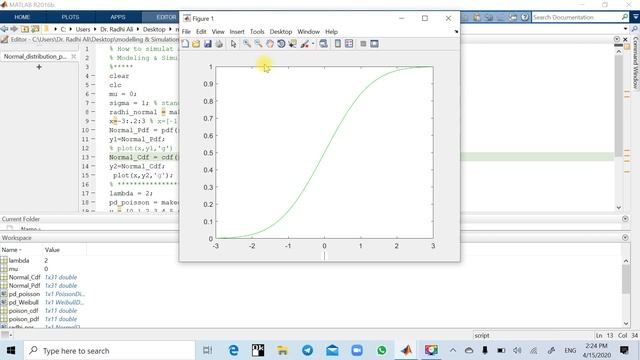Activate the Zoom In tool
640x360 pixels.
pyautogui.click(x=247, y=44)
